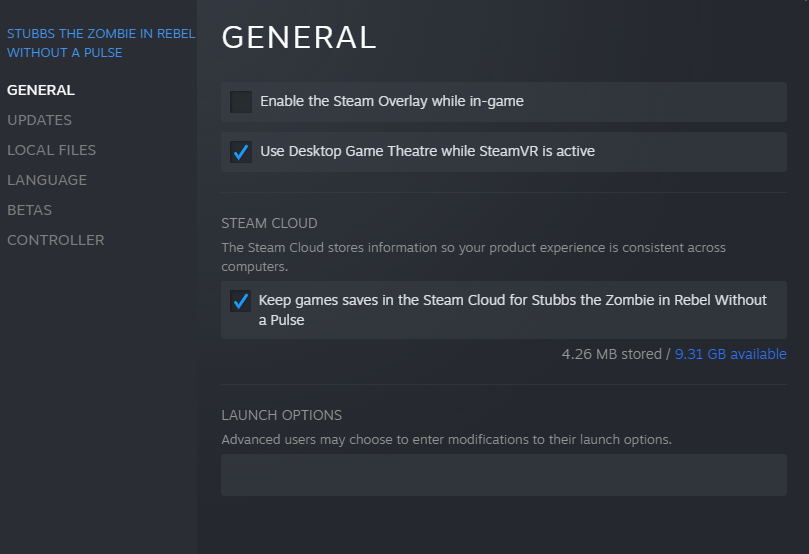Switch to the Local Files tab
Image resolution: width=809 pixels, height=554 pixels.
click(x=51, y=150)
